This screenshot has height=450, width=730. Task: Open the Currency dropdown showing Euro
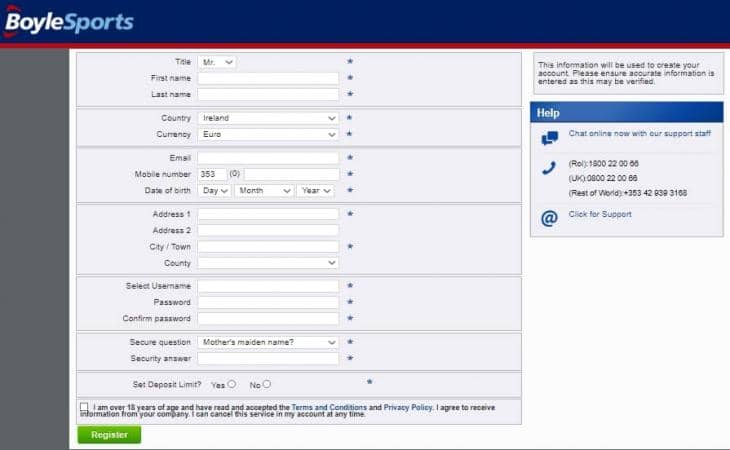click(x=268, y=134)
